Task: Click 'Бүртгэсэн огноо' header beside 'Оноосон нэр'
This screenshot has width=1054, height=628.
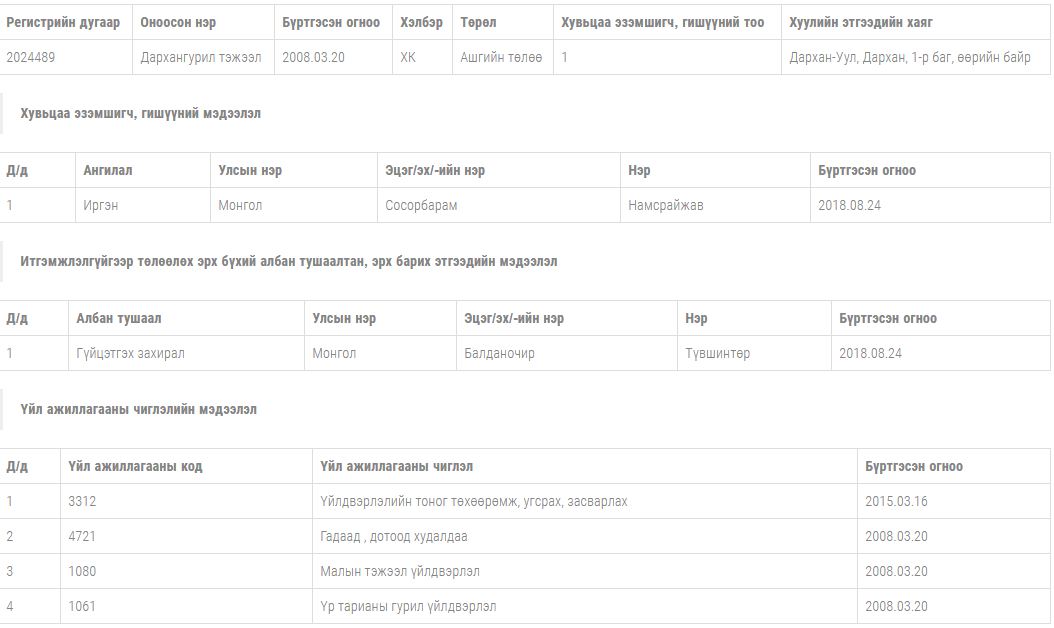Action: tap(331, 22)
